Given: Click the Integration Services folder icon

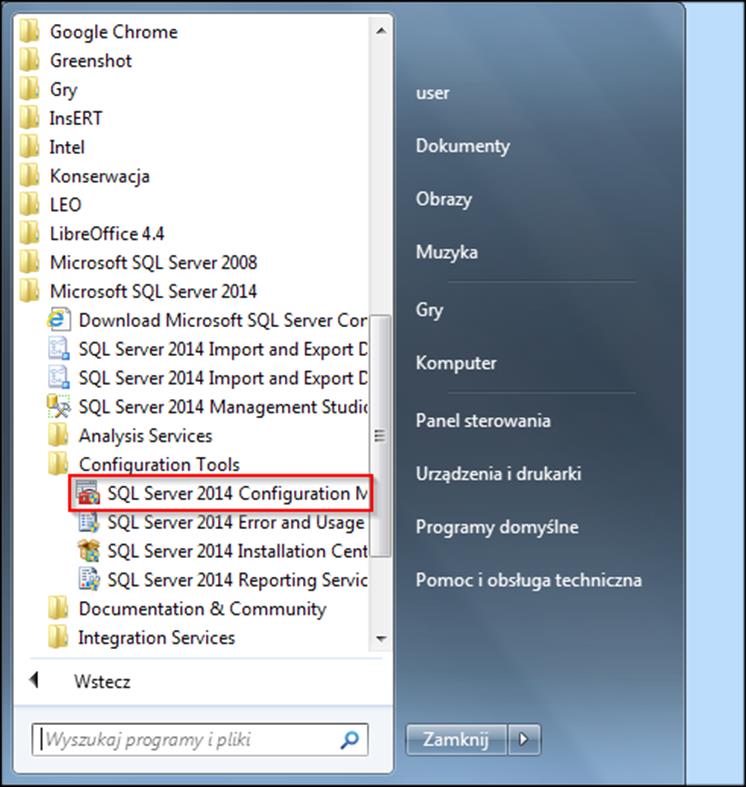Looking at the screenshot, I should [x=59, y=637].
